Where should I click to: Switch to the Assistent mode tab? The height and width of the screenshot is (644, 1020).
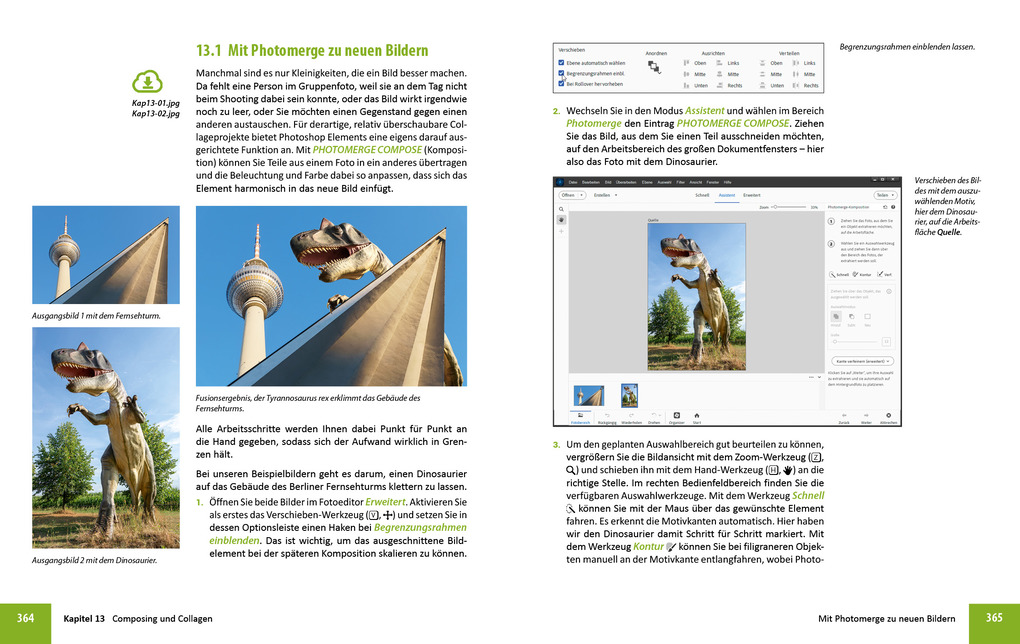727,195
